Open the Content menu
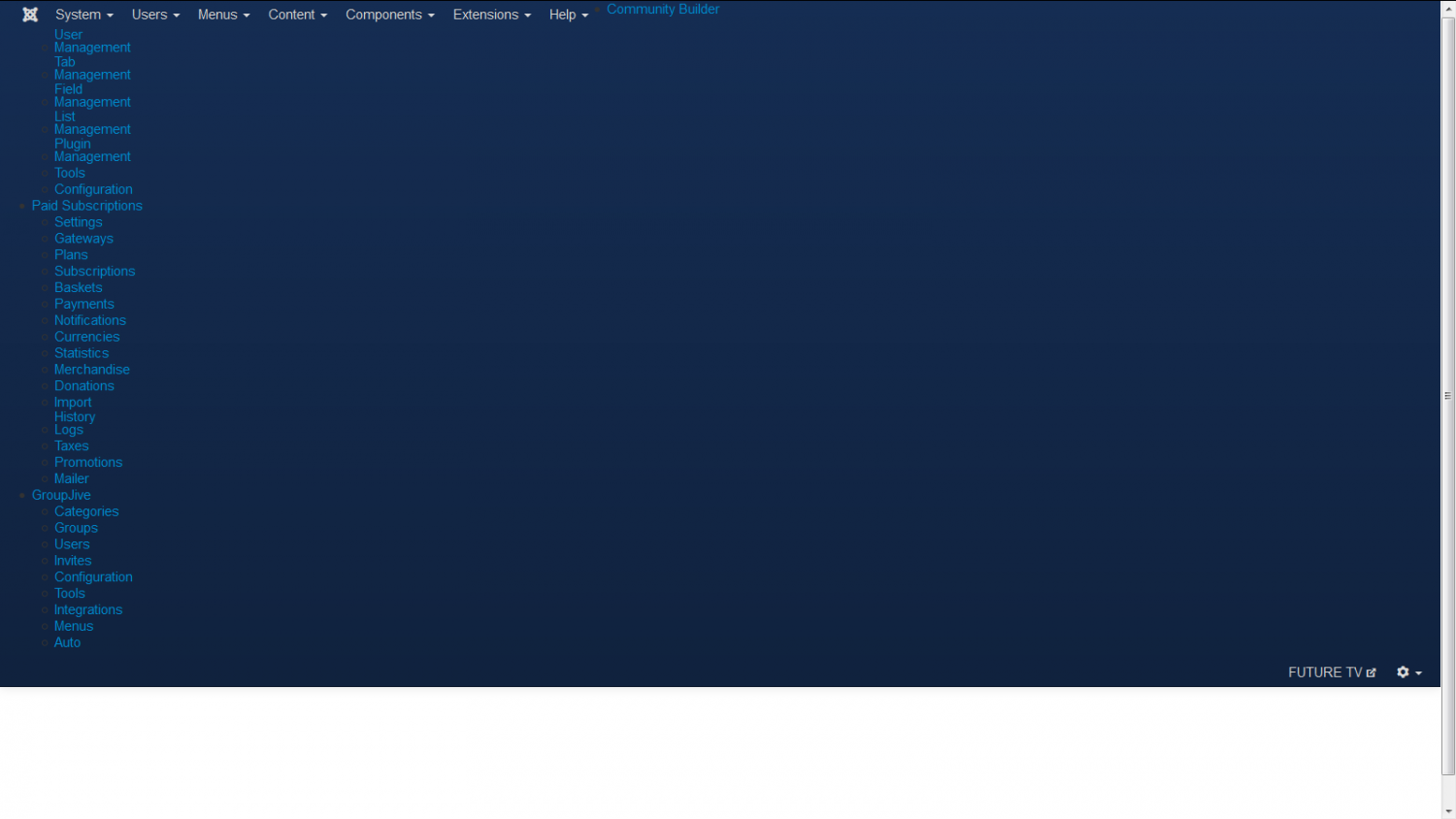 click(x=298, y=15)
